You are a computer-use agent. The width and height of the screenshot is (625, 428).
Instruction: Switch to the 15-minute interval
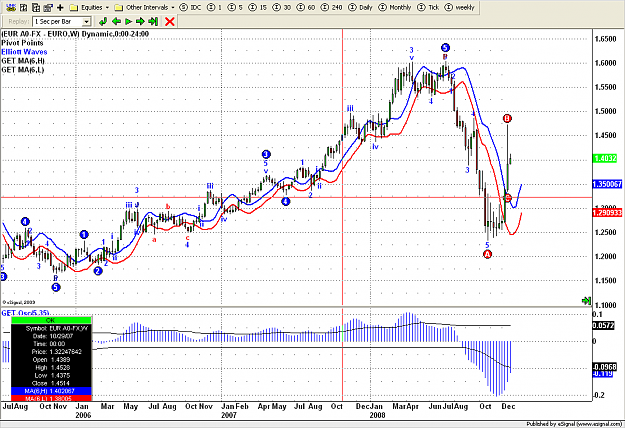[258, 7]
